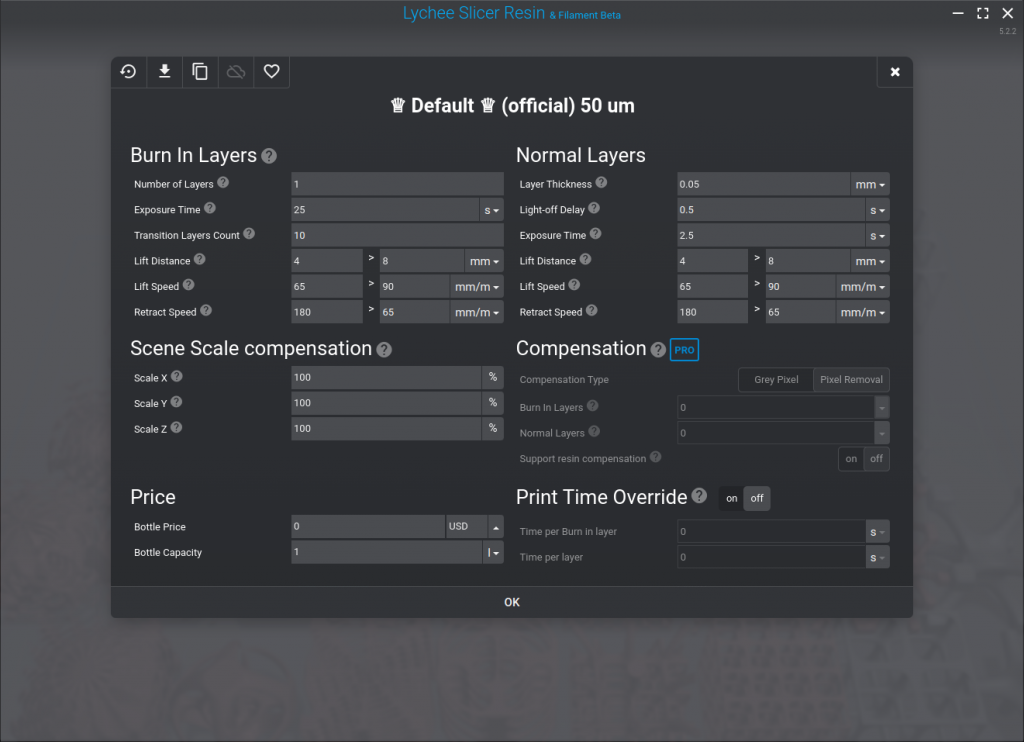Open help for Burn In Layers heading
This screenshot has width=1024, height=742.
(x=269, y=156)
